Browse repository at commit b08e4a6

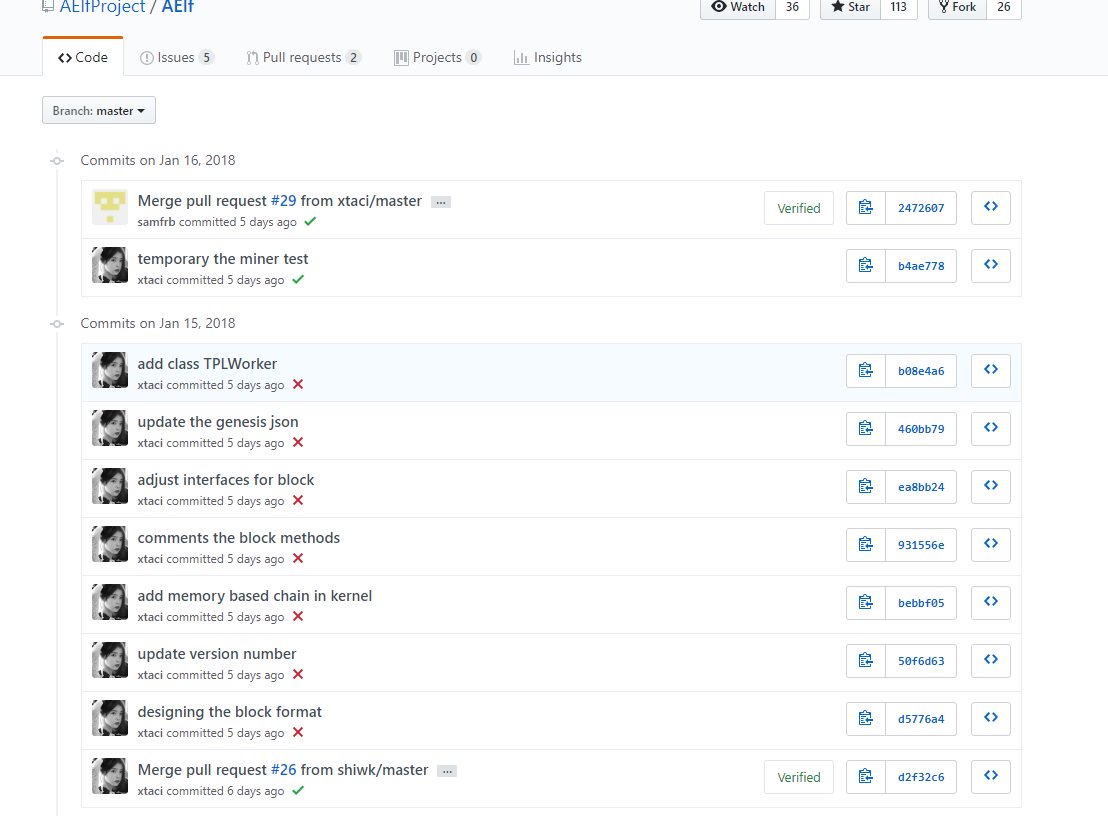coord(991,371)
